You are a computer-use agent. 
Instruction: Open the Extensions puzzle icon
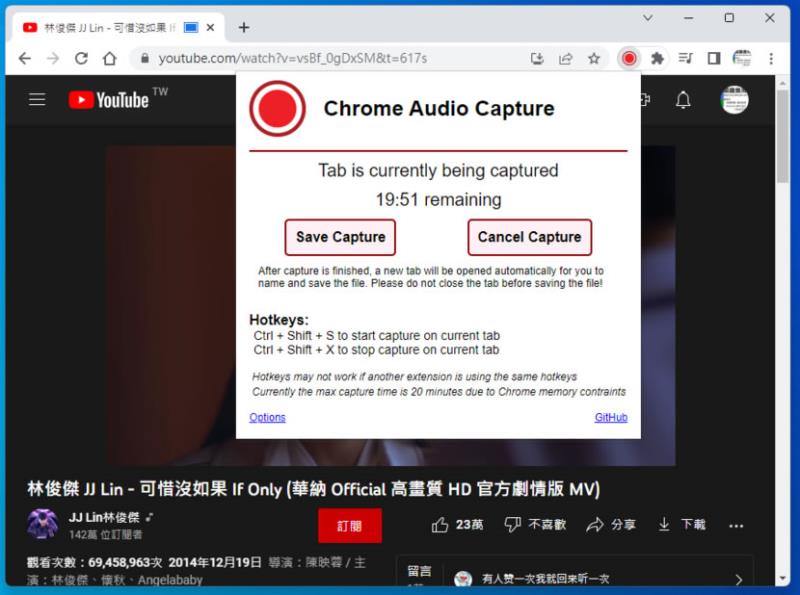click(657, 58)
